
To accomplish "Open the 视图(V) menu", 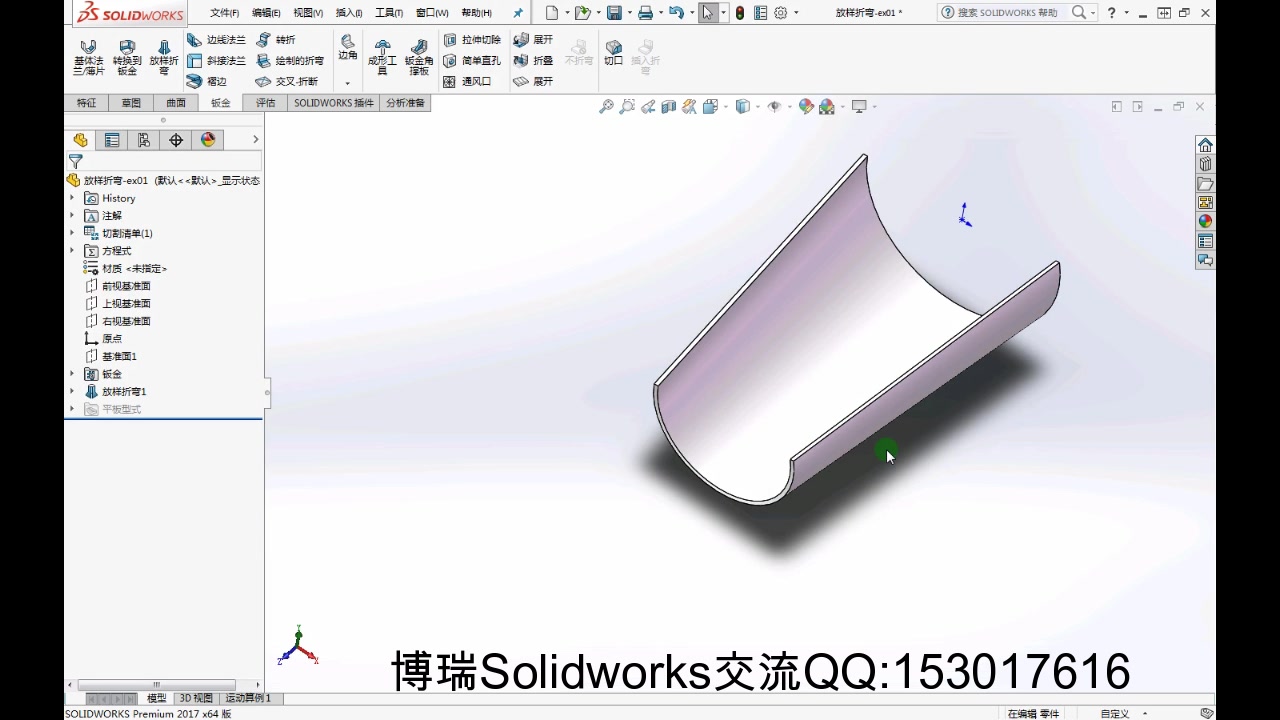I will (x=308, y=13).
